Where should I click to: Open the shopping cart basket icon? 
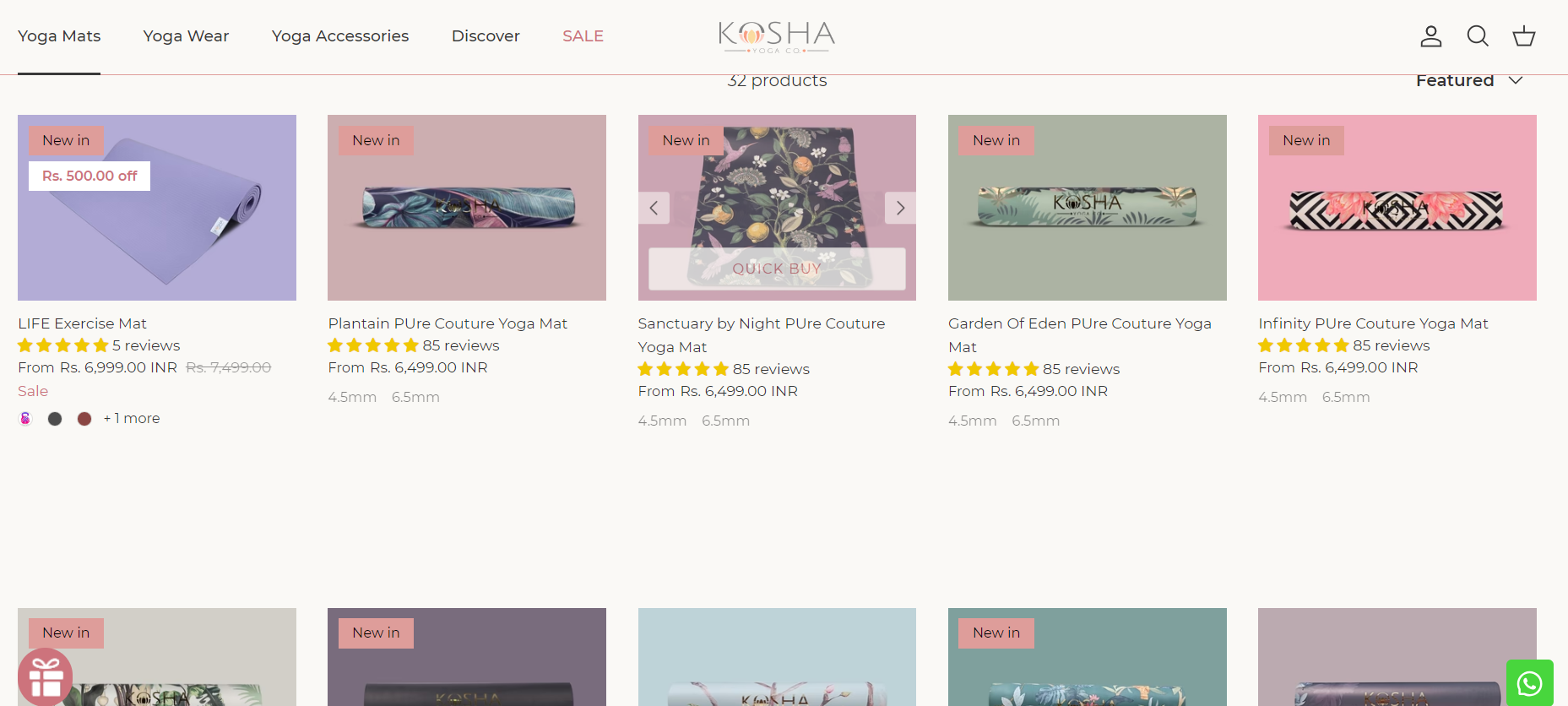click(x=1523, y=36)
